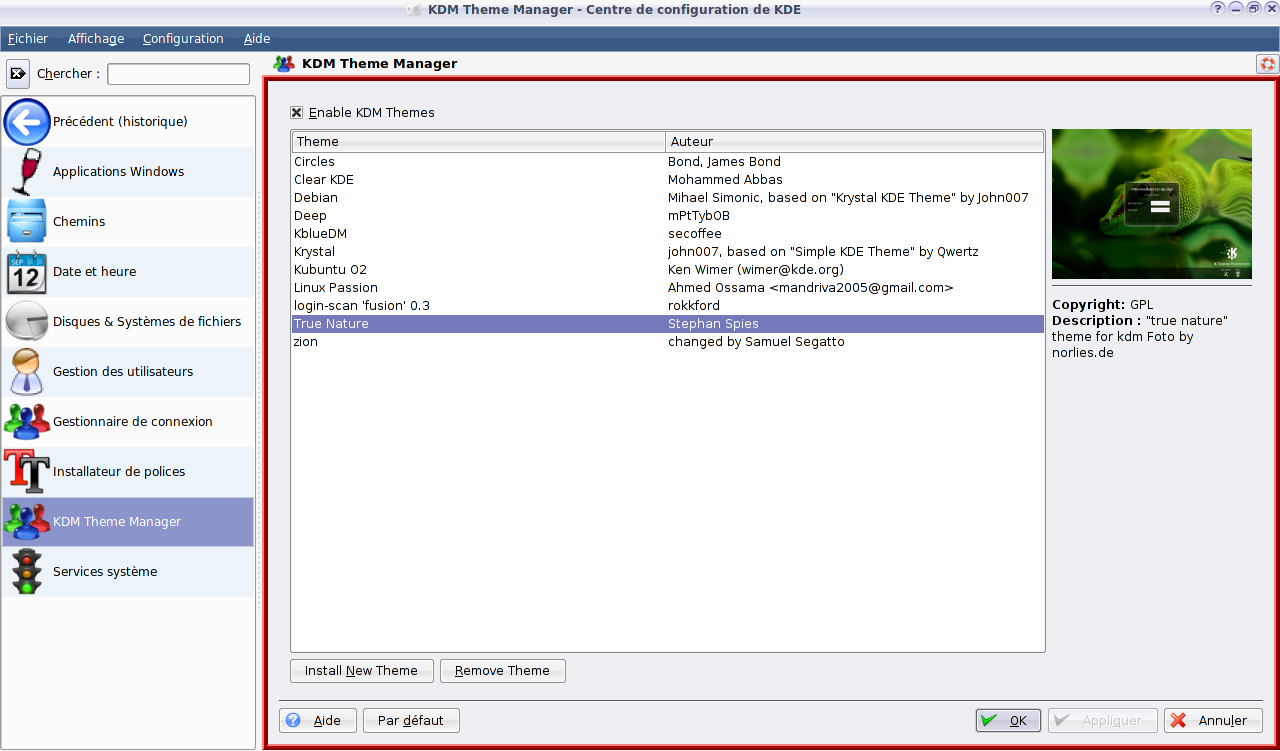Click author rokkford cell
Screen dimensions: 1280x751
[x=694, y=306]
